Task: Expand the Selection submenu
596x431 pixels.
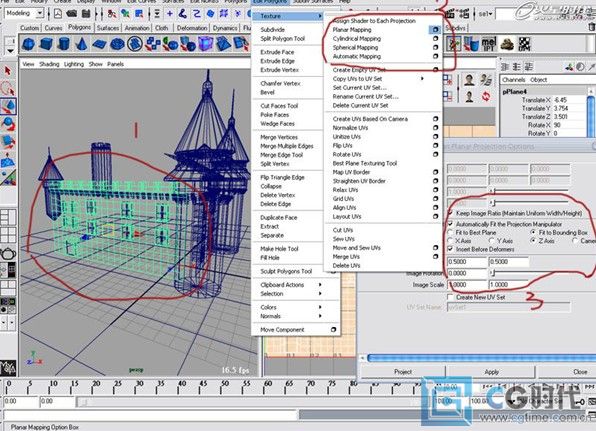Action: tap(292, 294)
